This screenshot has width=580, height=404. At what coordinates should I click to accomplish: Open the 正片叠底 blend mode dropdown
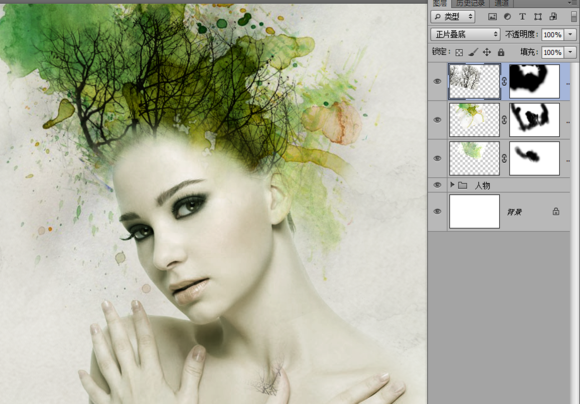[x=465, y=34]
